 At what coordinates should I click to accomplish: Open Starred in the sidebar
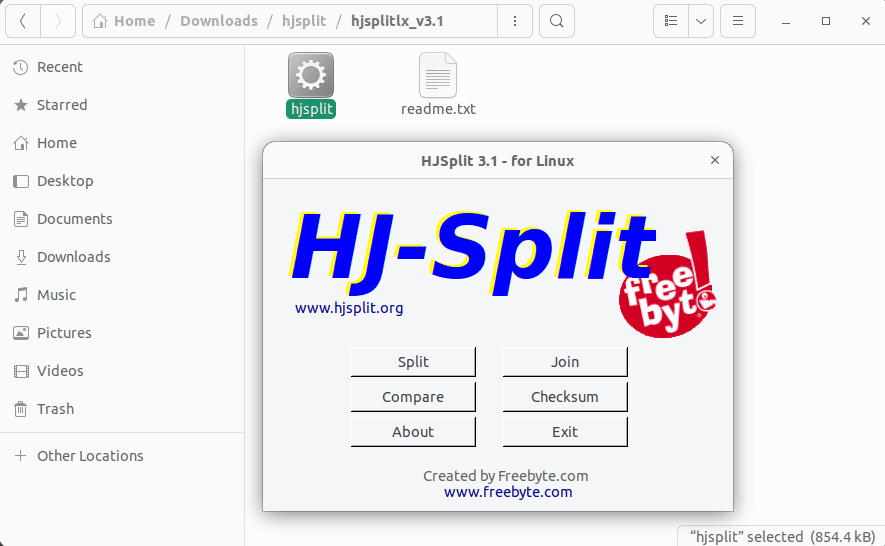pos(122,105)
